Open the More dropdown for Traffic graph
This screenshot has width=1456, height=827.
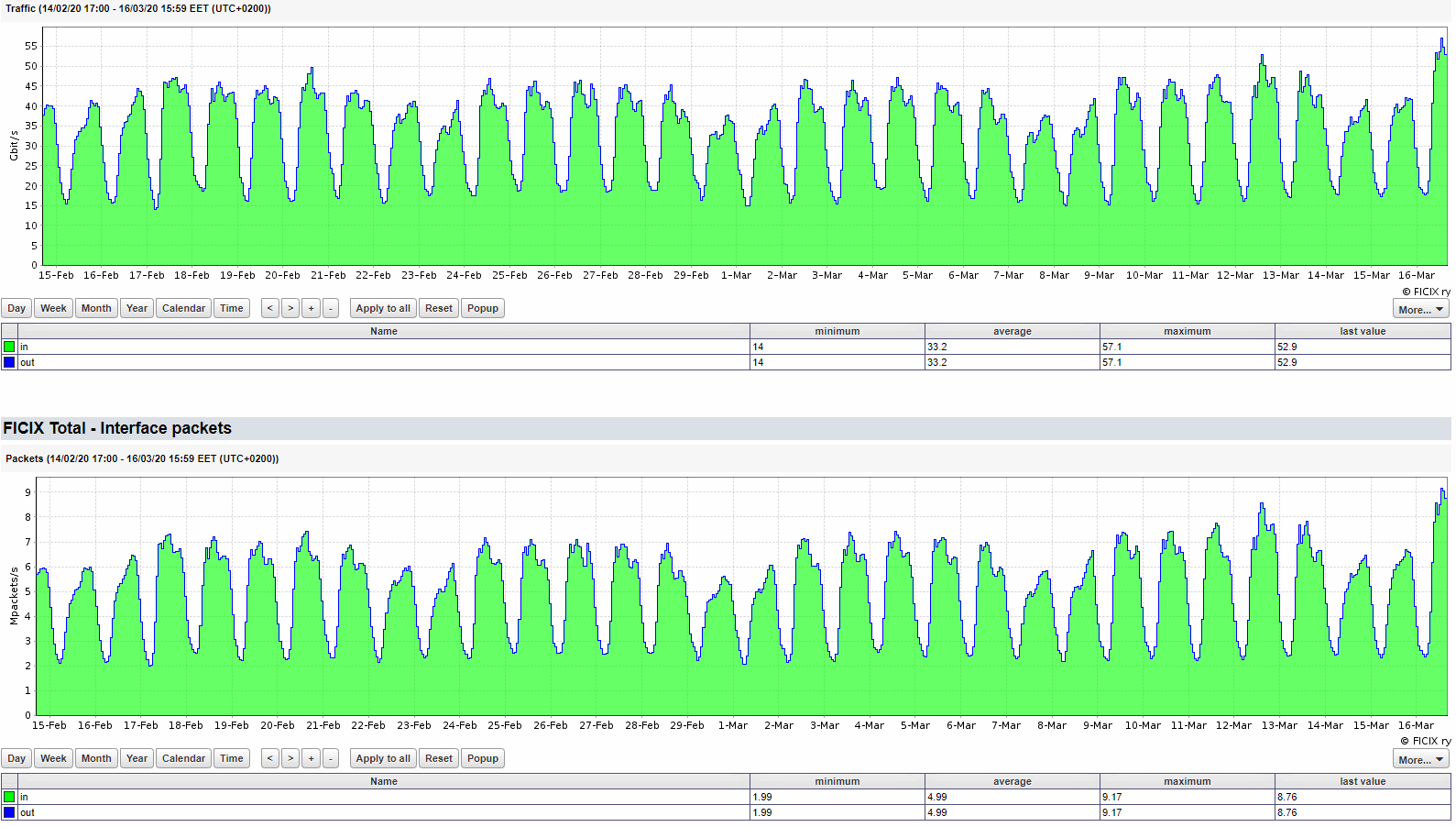pos(1420,310)
